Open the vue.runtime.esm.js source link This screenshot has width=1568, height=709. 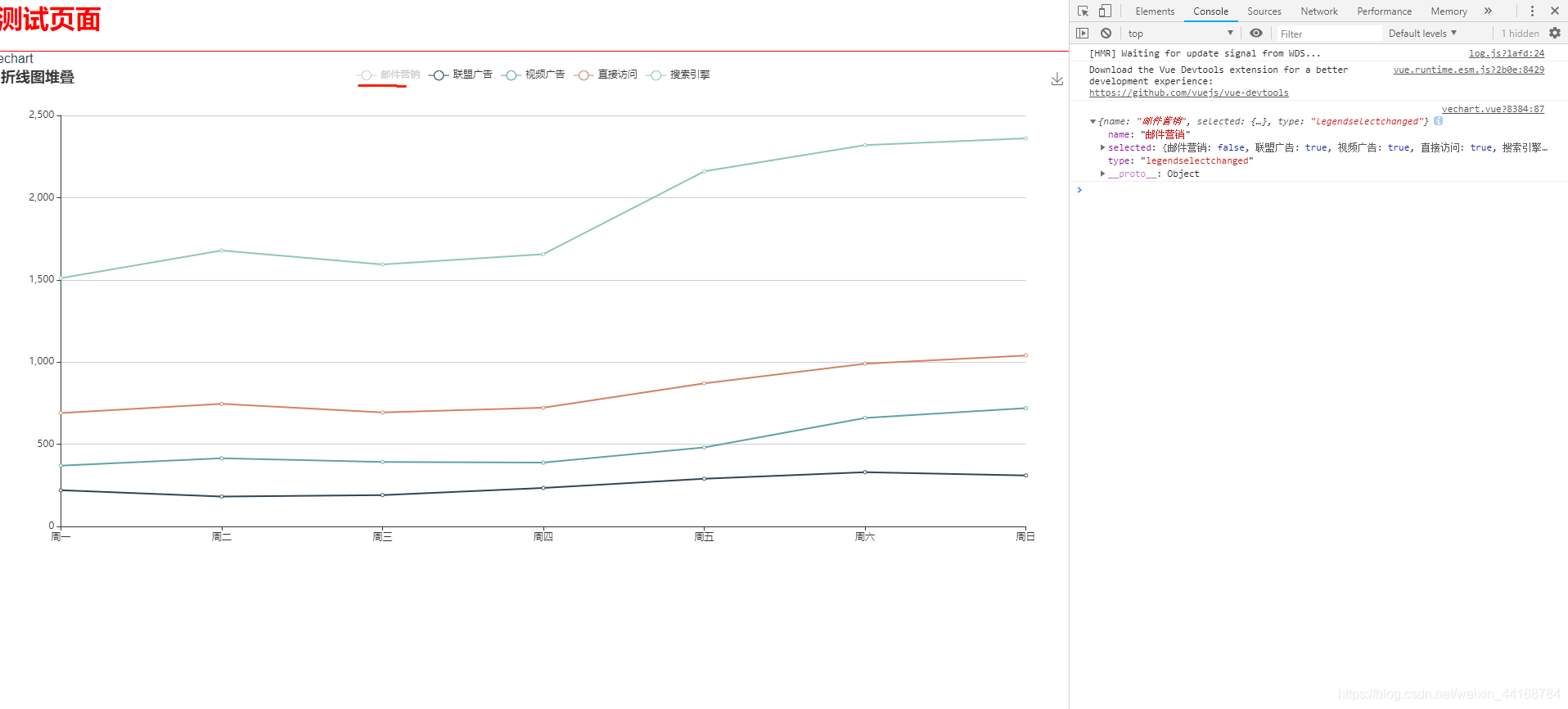tap(1469, 70)
